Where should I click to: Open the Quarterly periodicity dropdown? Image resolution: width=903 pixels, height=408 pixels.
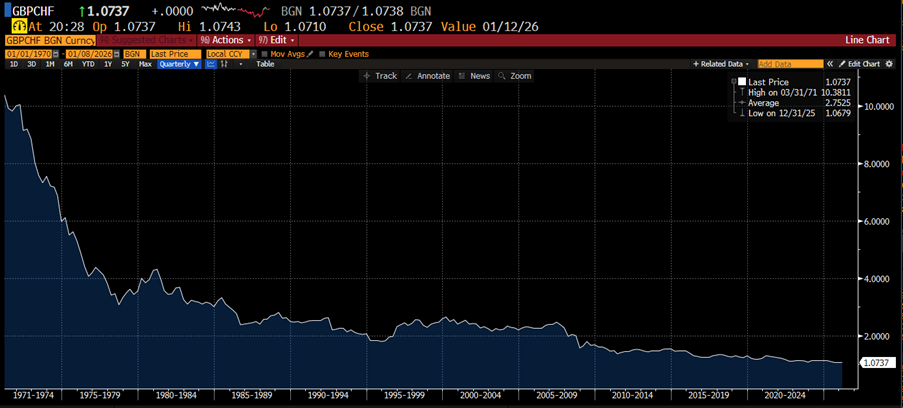180,64
